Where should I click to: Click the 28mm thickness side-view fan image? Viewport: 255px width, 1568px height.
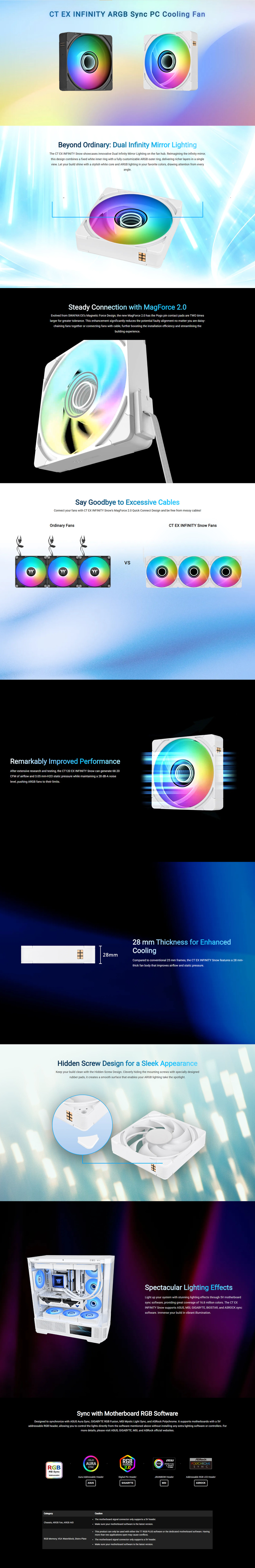tap(58, 955)
